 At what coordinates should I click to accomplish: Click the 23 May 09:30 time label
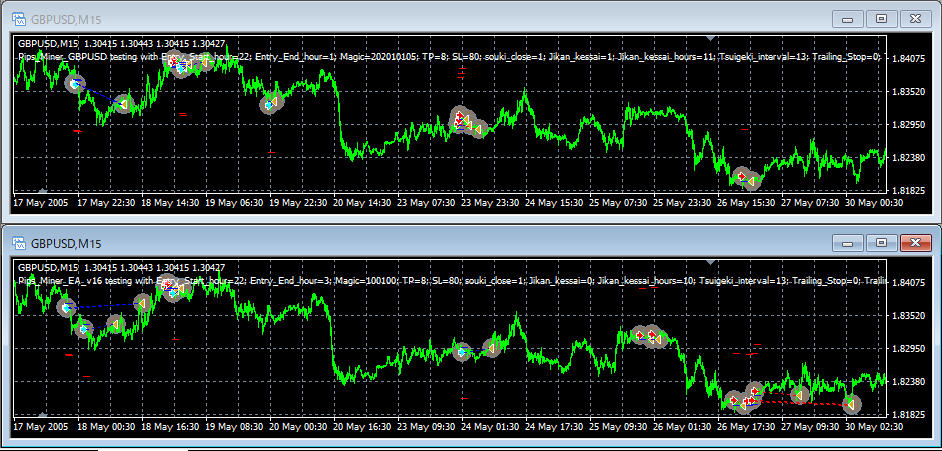click(x=427, y=427)
